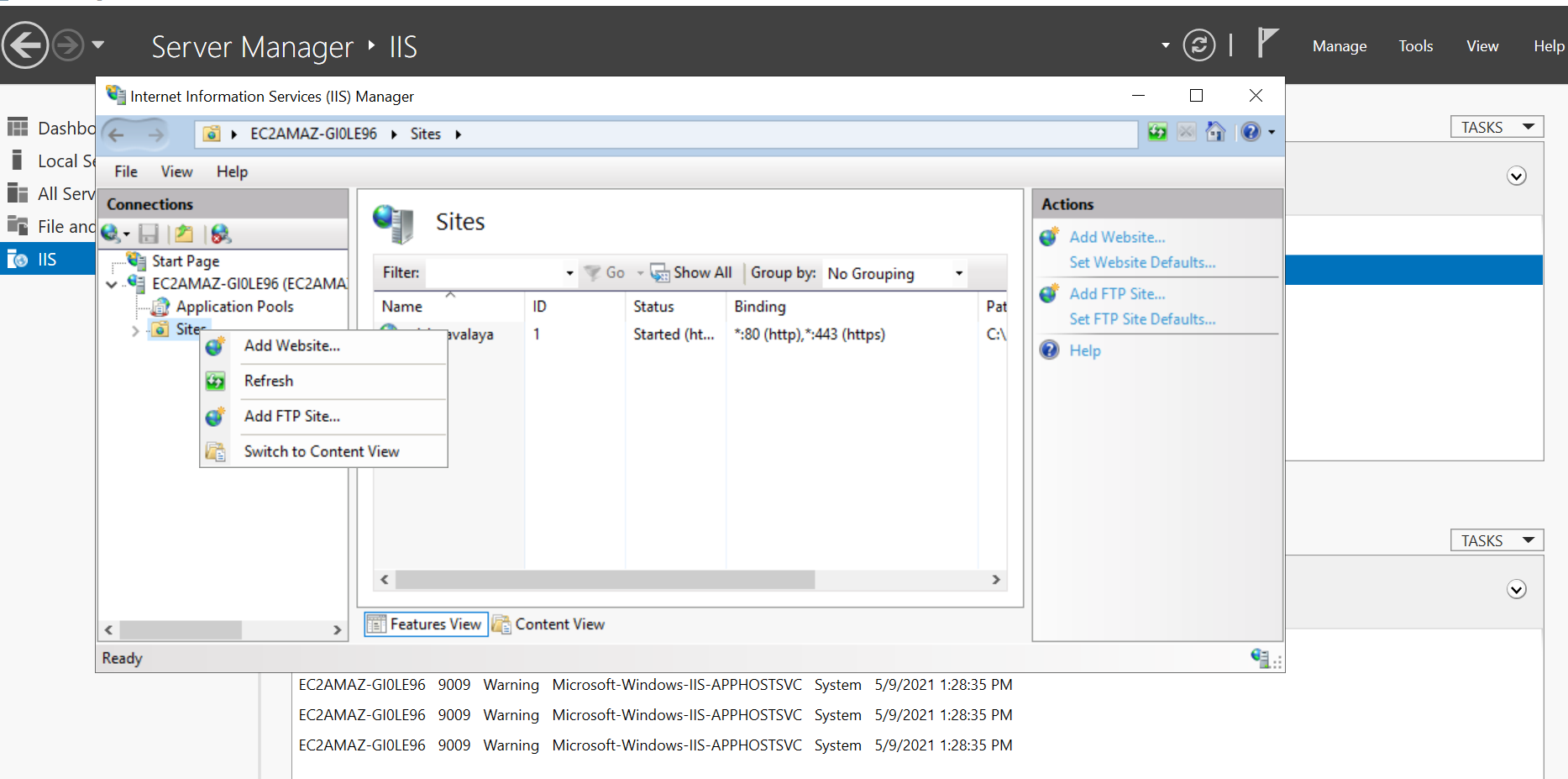The width and height of the screenshot is (1568, 779).
Task: Click the status bar network icon at bottom right
Action: tap(1261, 658)
